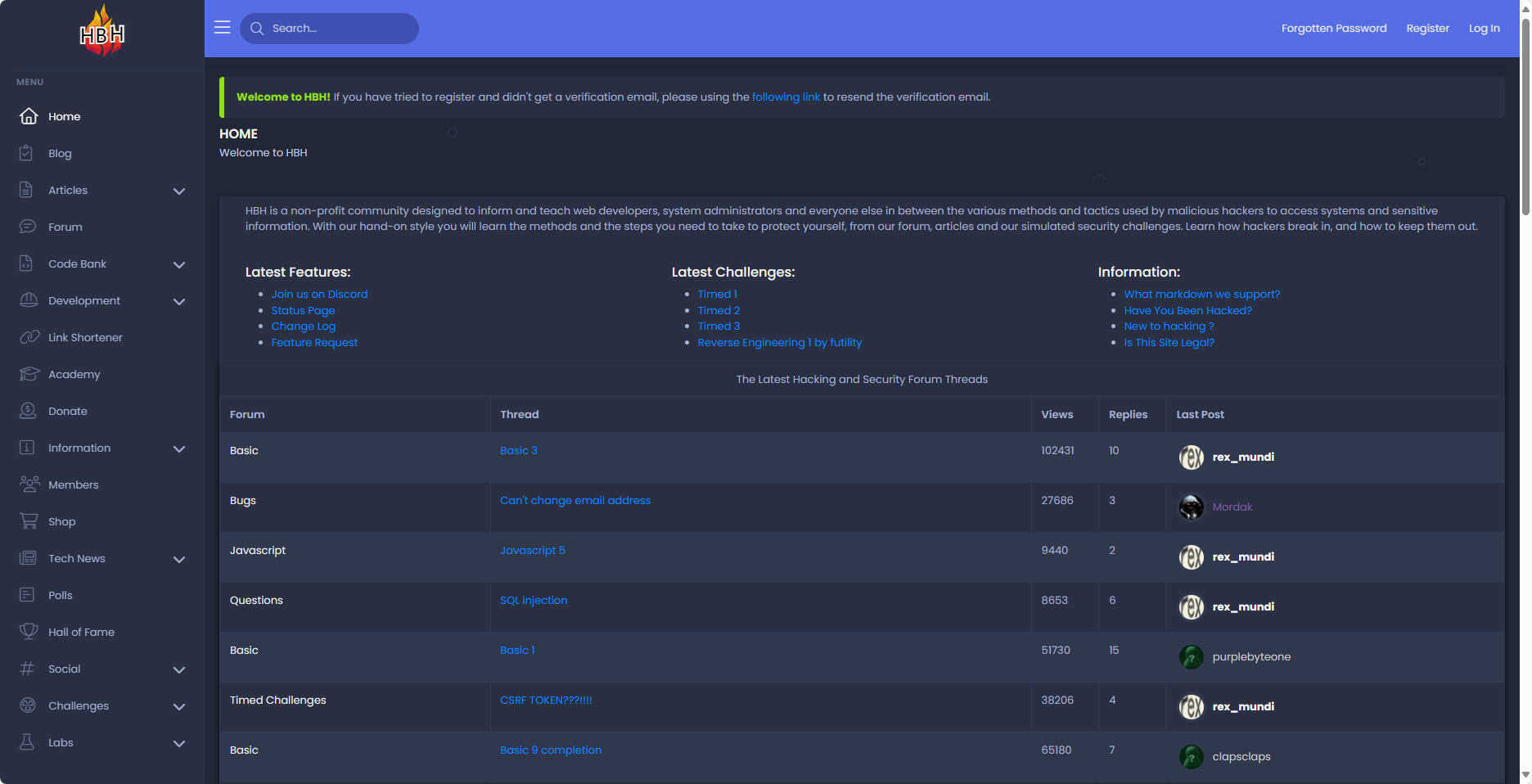Open the Shop menu item
The width and height of the screenshot is (1532, 784).
pyautogui.click(x=102, y=521)
